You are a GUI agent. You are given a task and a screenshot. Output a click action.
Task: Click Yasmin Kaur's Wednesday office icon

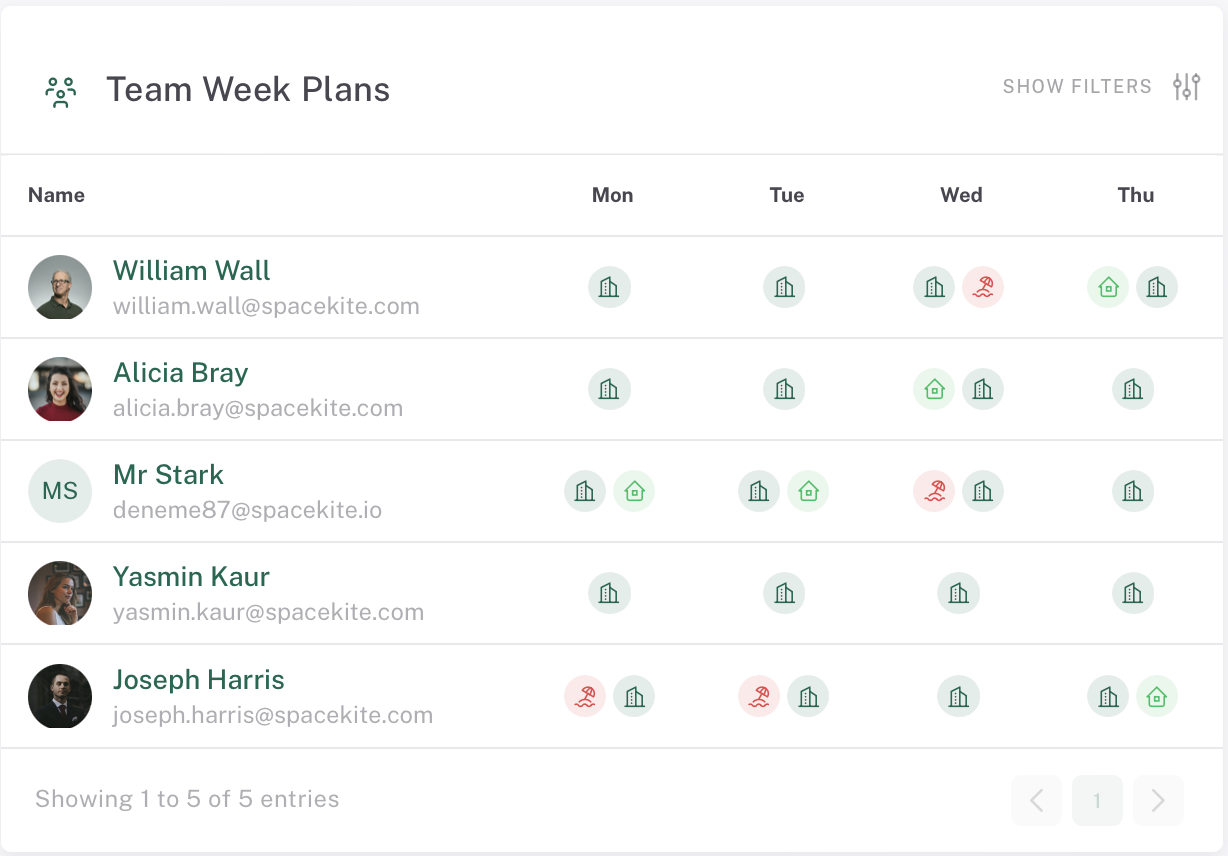[959, 593]
